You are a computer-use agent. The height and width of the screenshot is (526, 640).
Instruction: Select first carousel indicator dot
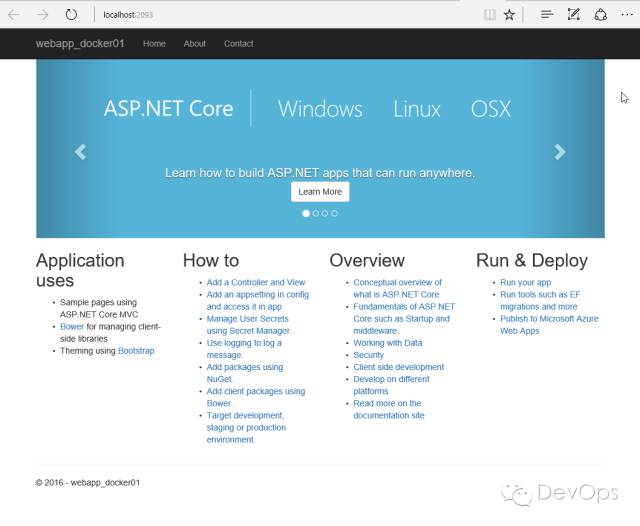point(306,213)
